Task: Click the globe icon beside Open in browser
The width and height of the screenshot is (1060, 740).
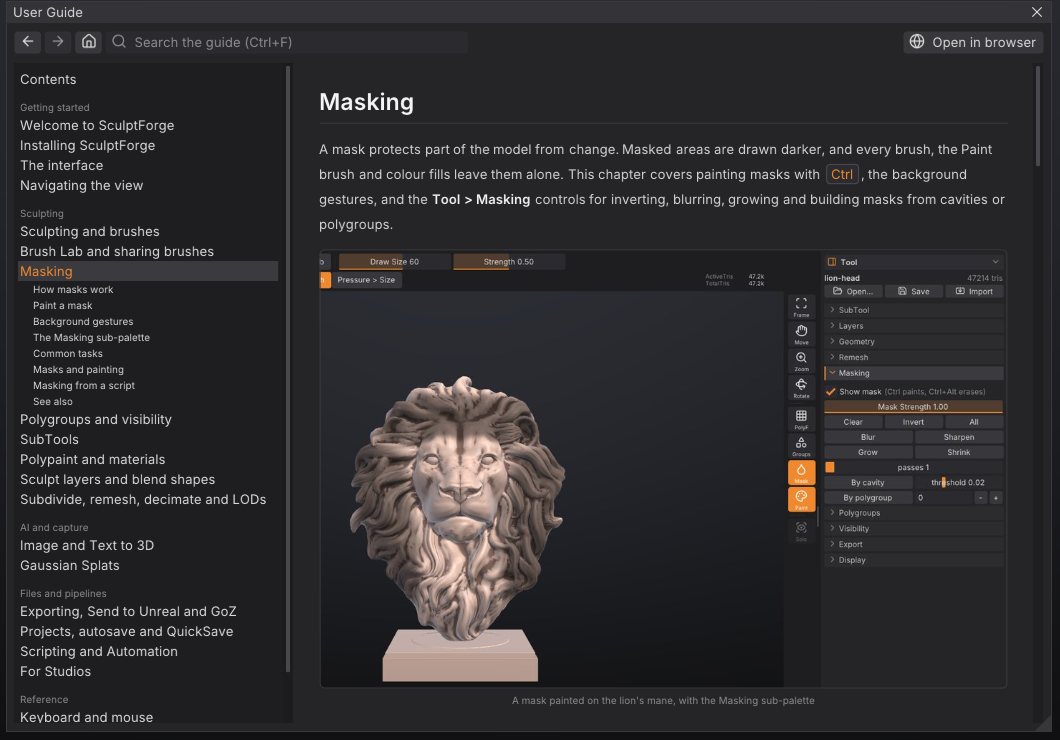Action: click(917, 42)
